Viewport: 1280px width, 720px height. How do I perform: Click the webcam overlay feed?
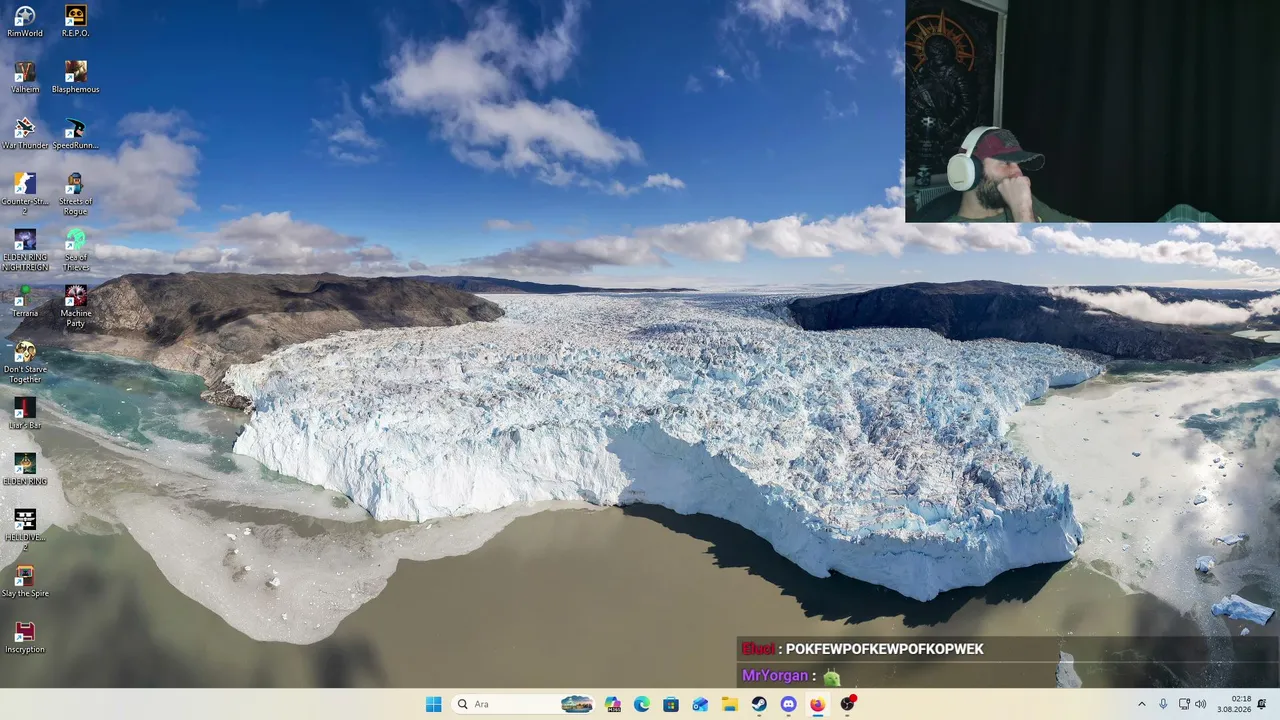[1092, 111]
